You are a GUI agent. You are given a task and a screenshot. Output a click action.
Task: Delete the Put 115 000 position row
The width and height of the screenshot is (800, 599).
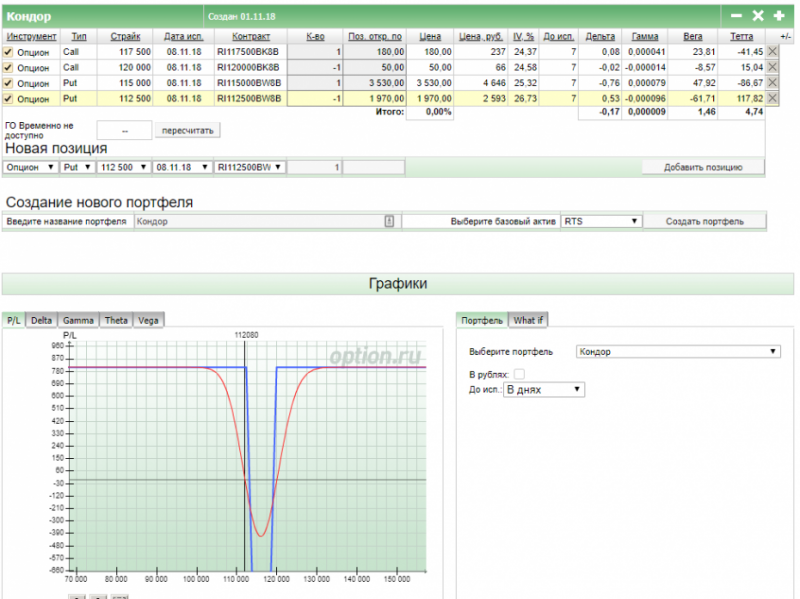click(x=772, y=83)
